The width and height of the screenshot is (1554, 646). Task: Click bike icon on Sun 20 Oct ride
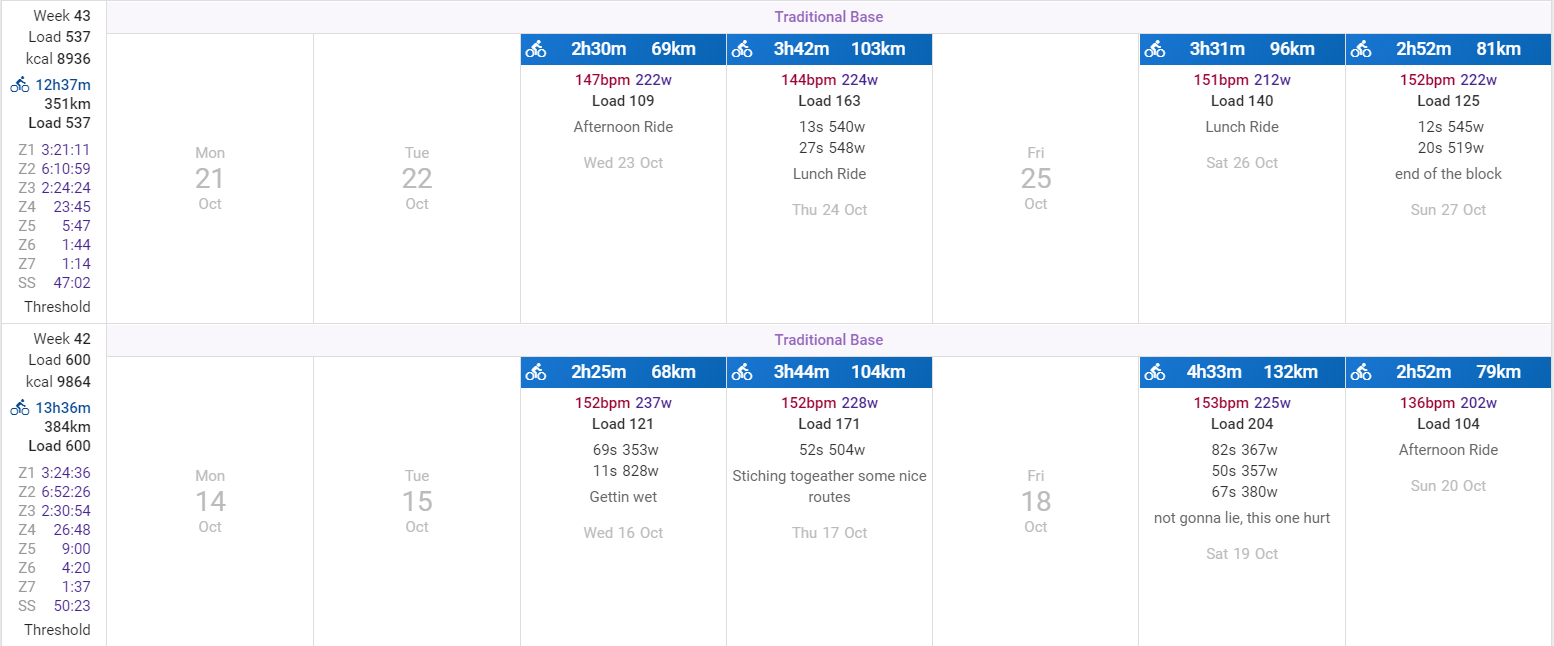1361,372
